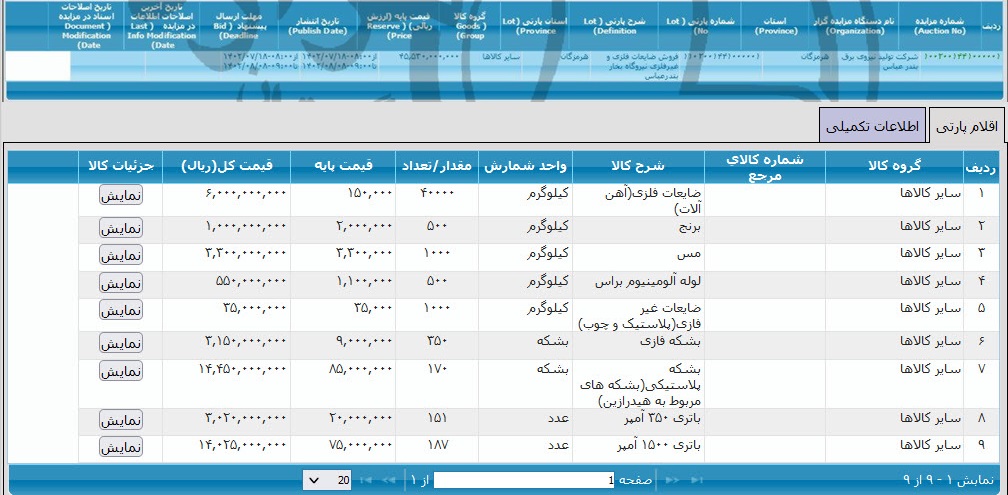
Task: Click the سایر کالاها cell in row ۹
Action: (894, 448)
